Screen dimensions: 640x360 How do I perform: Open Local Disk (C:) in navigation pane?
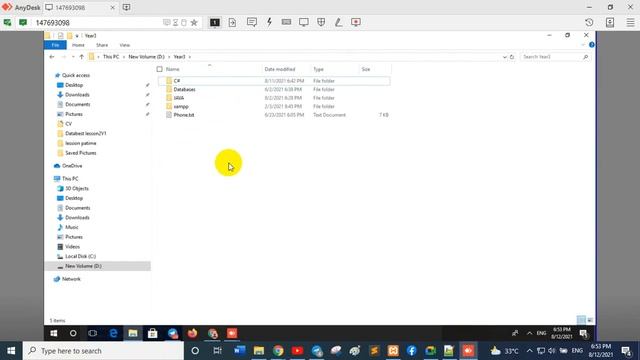80,256
